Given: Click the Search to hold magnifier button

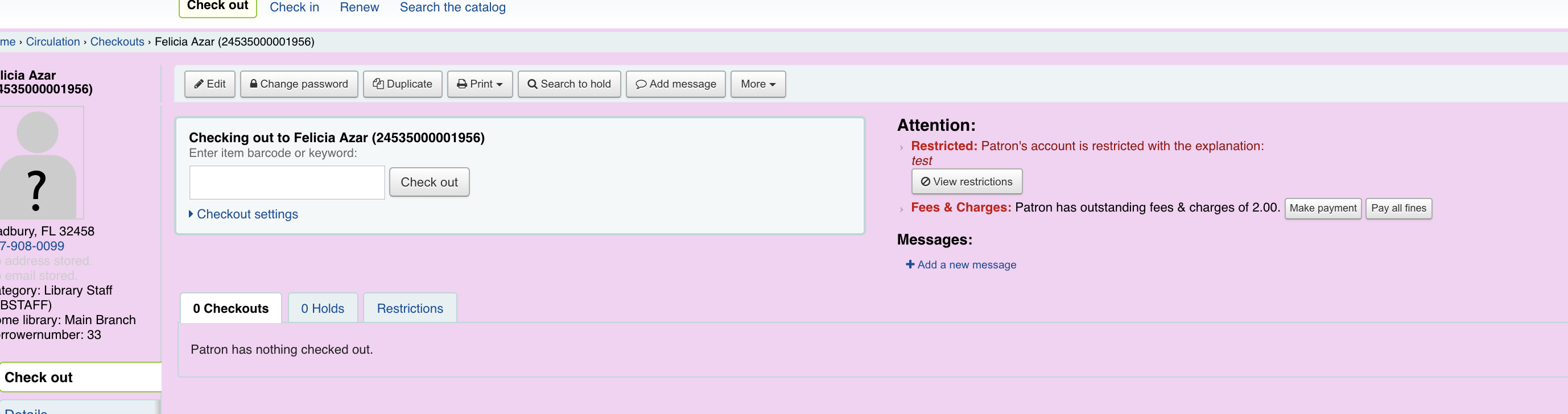Looking at the screenshot, I should tap(568, 84).
